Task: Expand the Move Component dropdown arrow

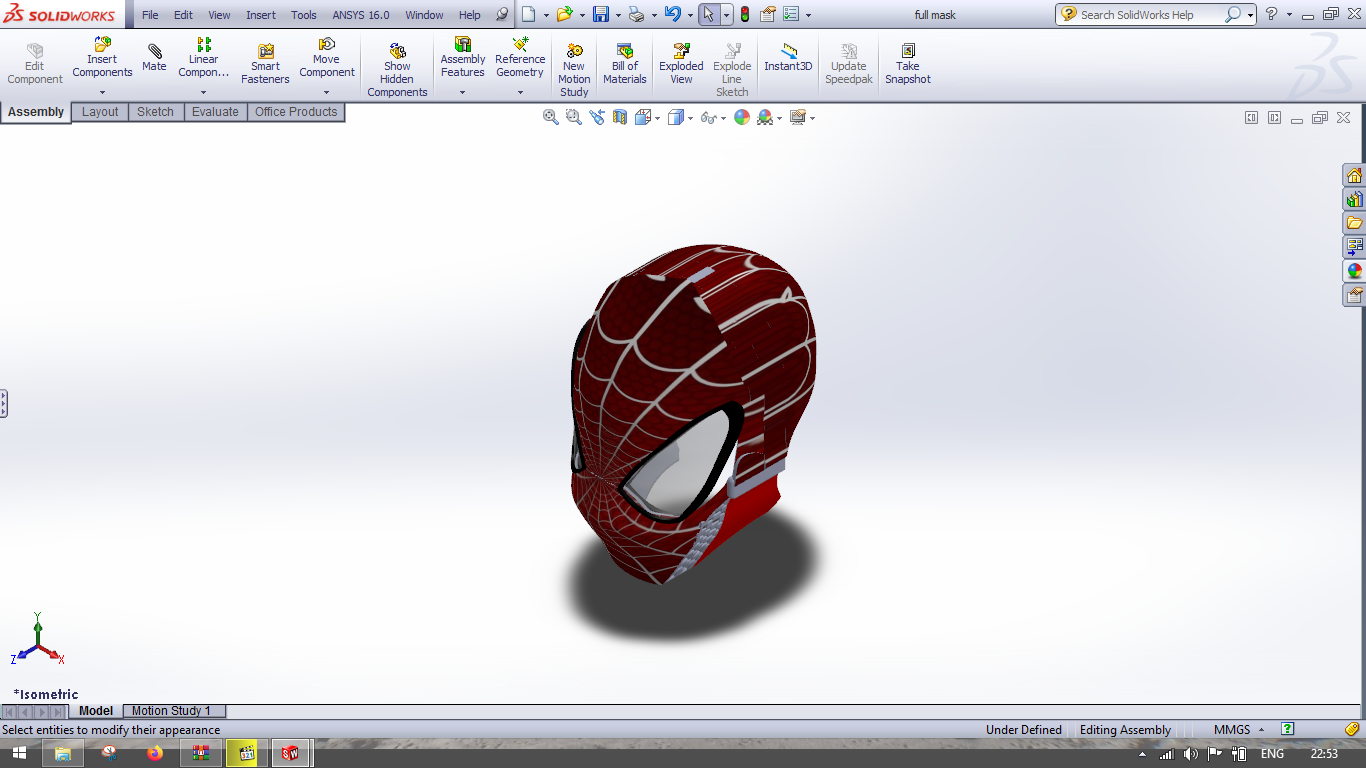Action: click(x=326, y=92)
